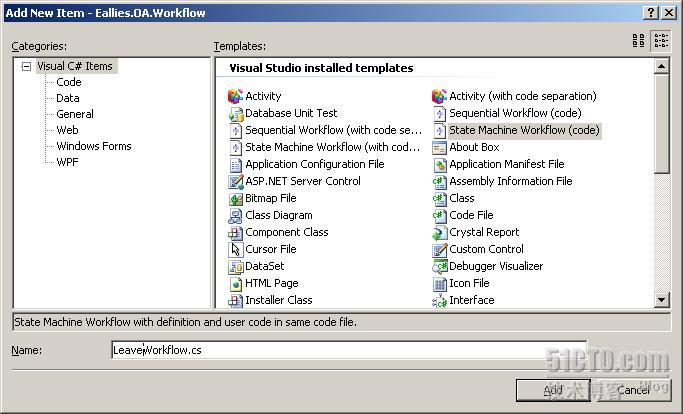
Task: Open dialog Help question mark button
Action: pyautogui.click(x=650, y=13)
